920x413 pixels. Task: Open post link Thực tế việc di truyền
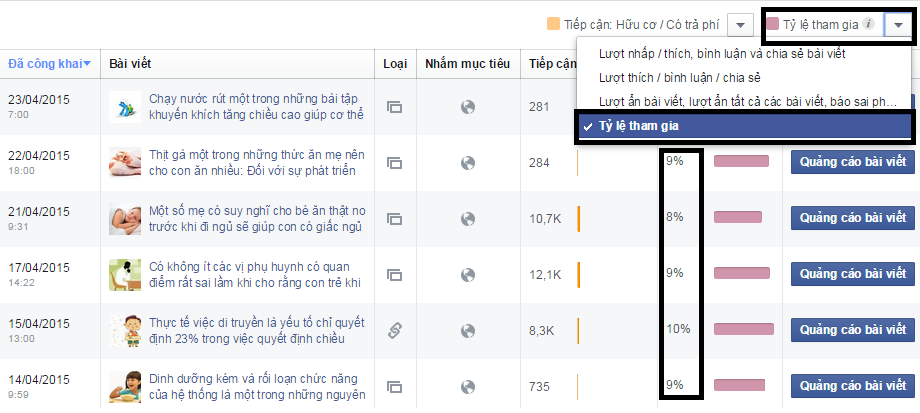point(257,331)
